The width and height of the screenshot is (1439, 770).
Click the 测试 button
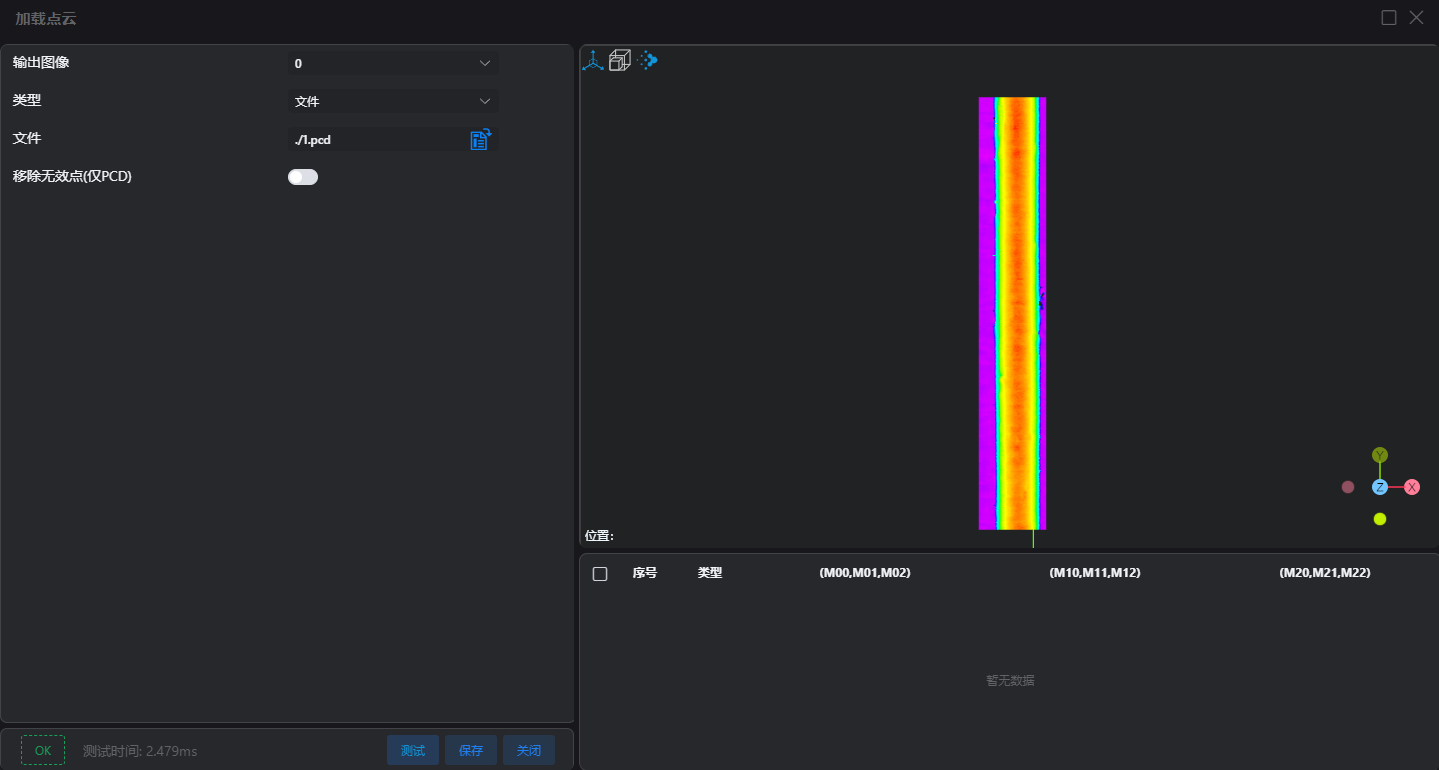click(413, 750)
